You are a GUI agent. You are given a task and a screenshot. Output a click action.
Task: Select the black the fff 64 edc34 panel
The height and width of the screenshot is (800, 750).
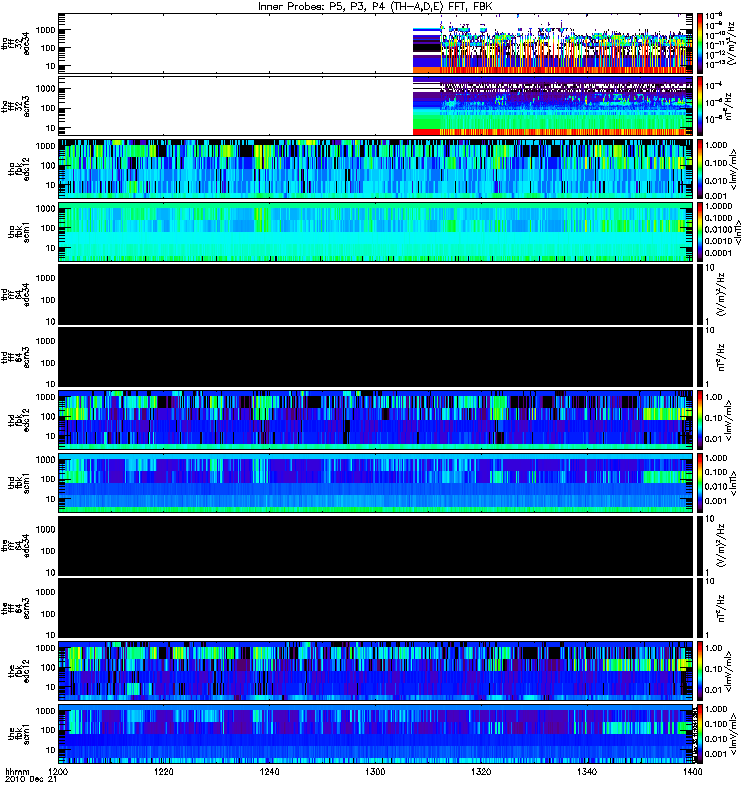376,546
